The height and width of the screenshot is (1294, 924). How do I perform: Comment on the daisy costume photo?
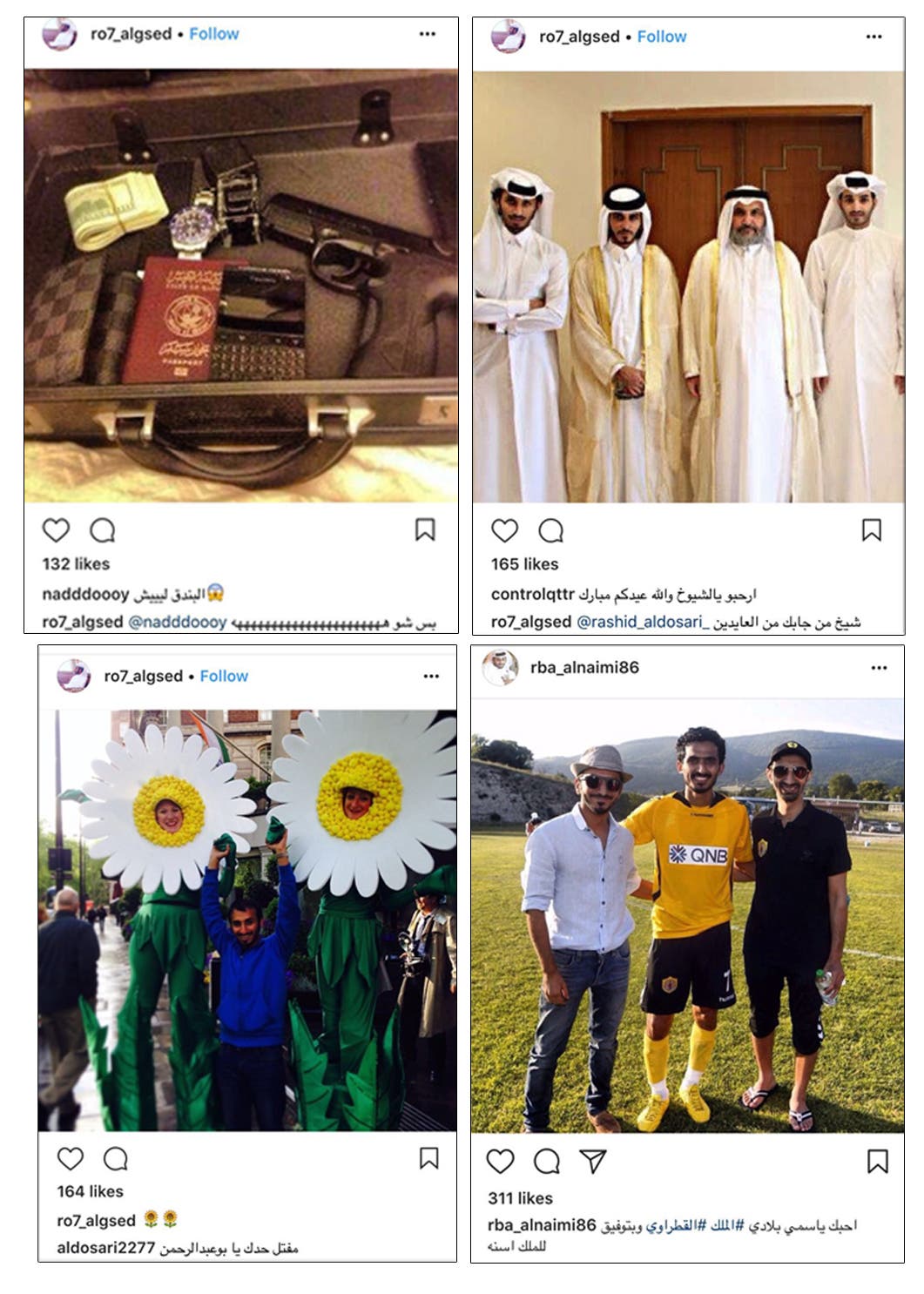point(116,1158)
